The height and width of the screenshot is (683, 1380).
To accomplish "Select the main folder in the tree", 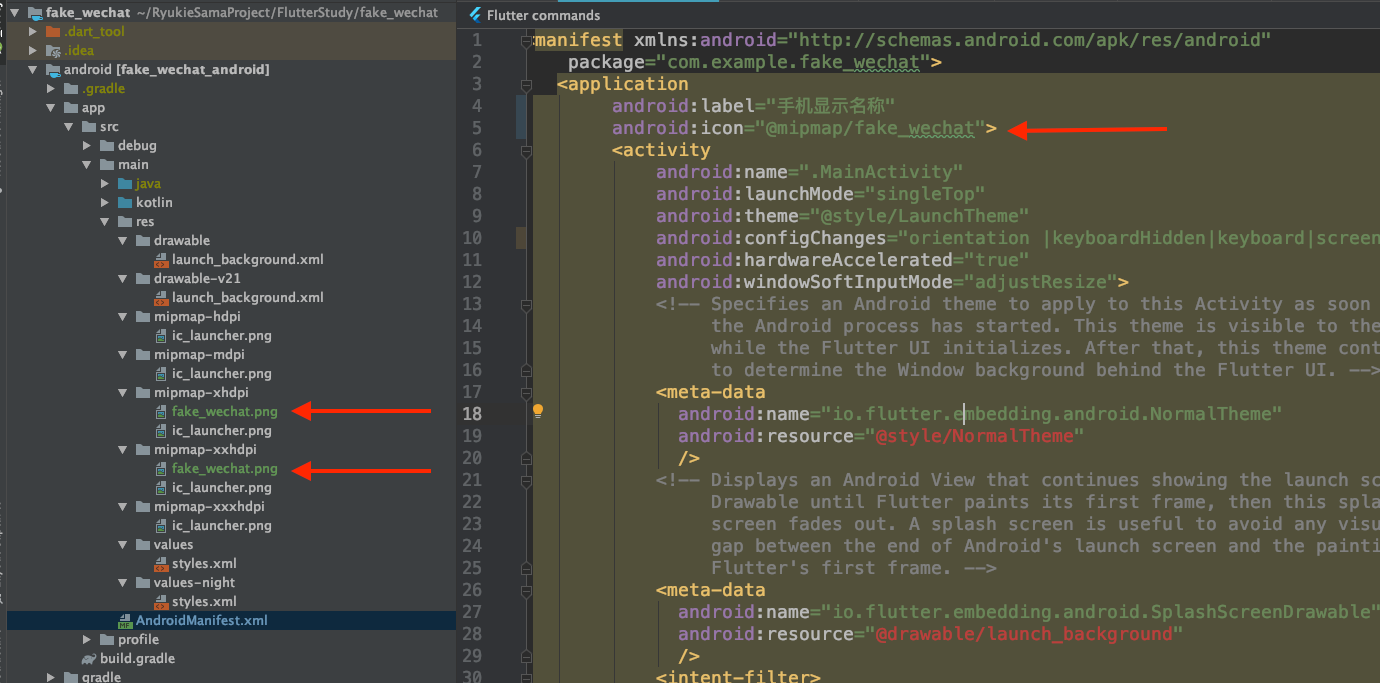I will pos(133,165).
